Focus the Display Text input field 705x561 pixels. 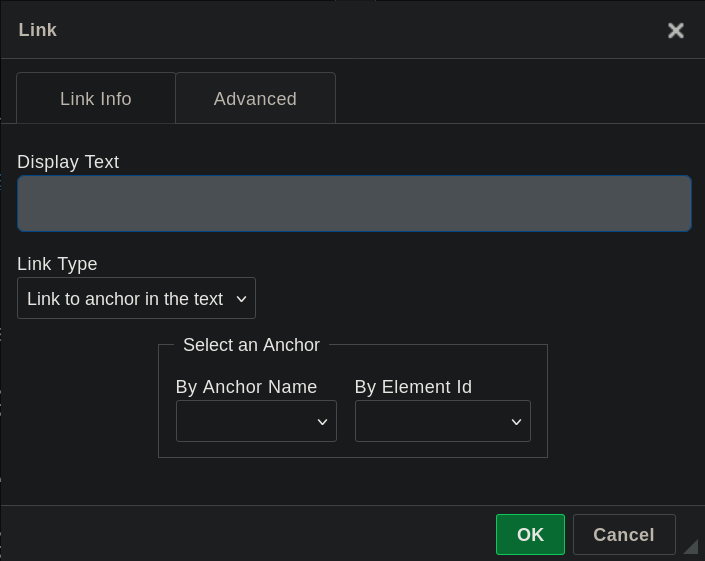coord(354,204)
